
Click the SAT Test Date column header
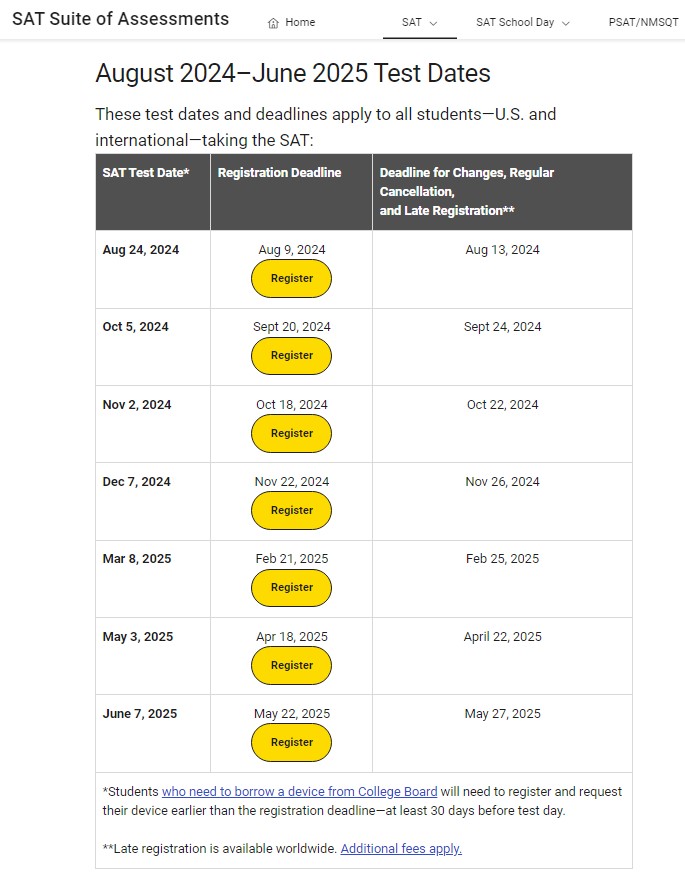pos(146,173)
